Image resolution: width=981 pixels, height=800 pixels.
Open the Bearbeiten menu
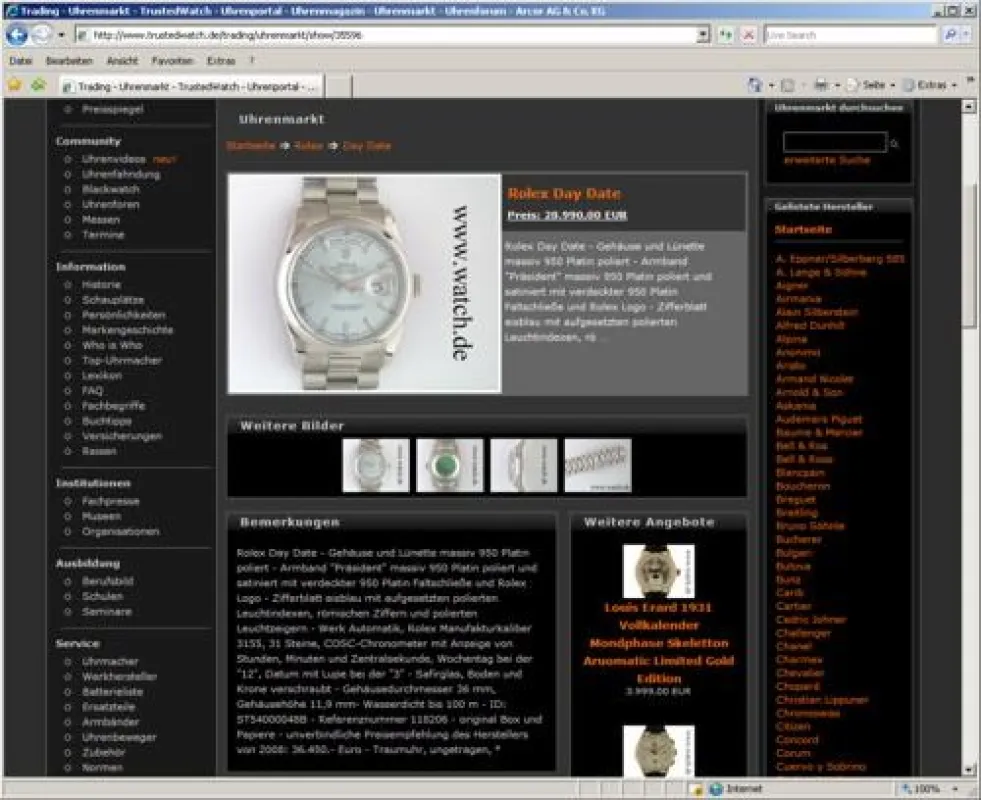pos(69,61)
